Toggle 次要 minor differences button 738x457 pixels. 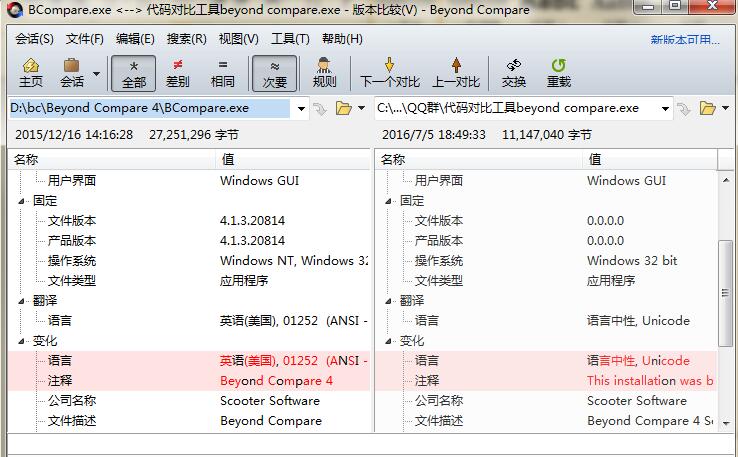point(274,73)
